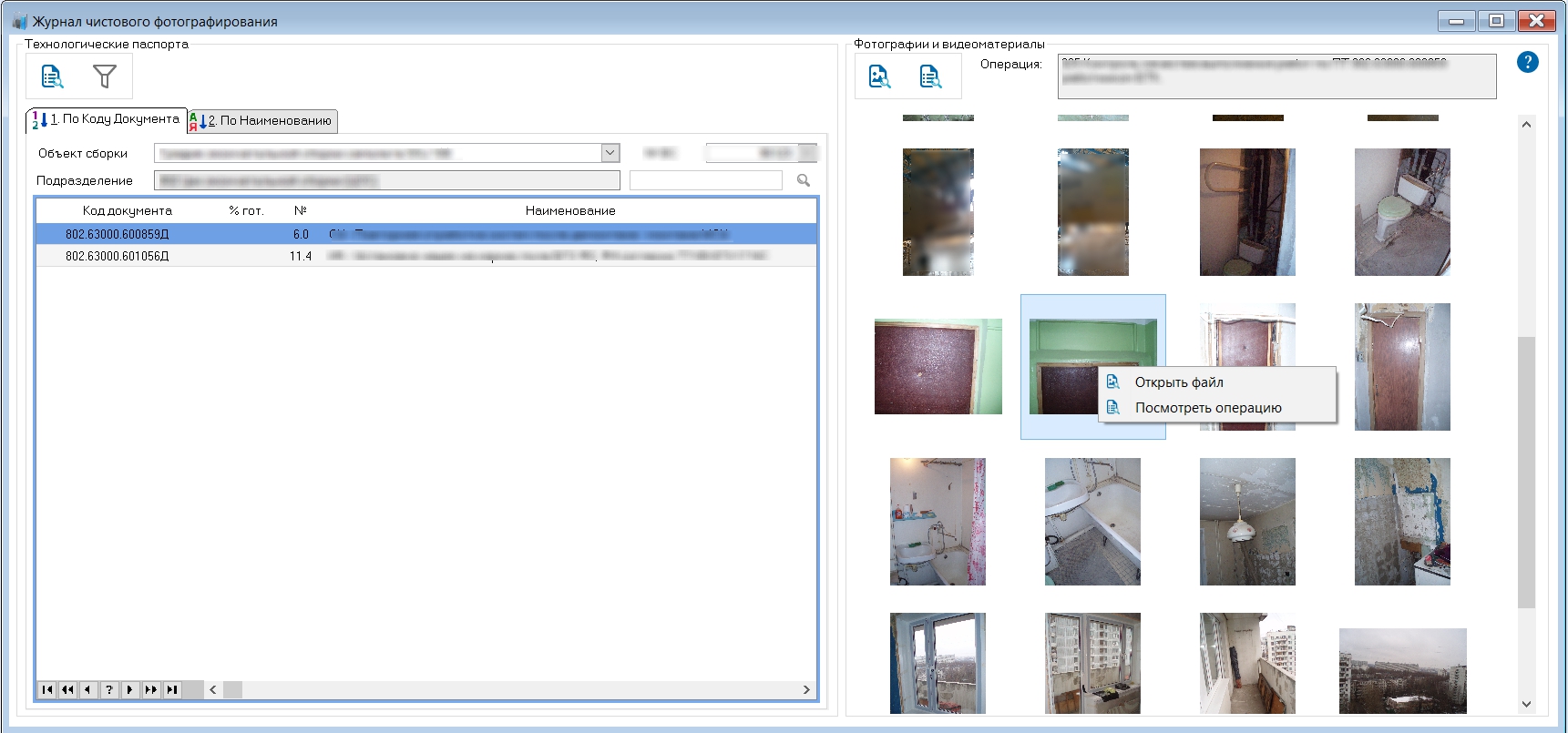Open the funnel filter tool
Image resolution: width=1568 pixels, height=733 pixels.
[x=105, y=76]
